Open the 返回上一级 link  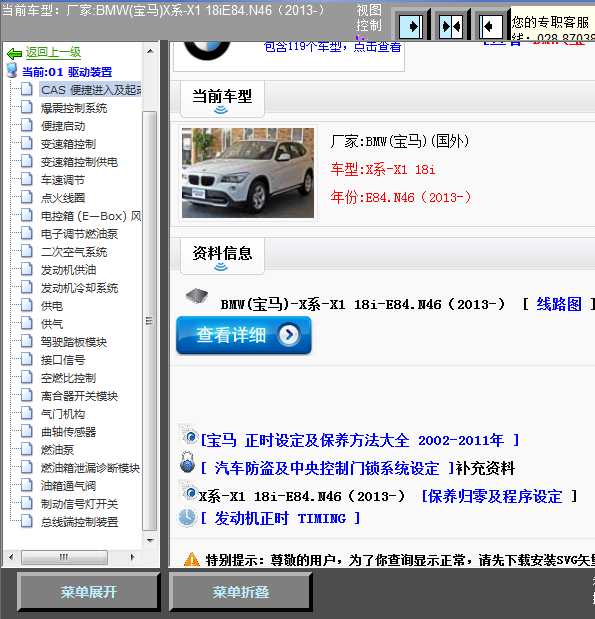tap(53, 52)
